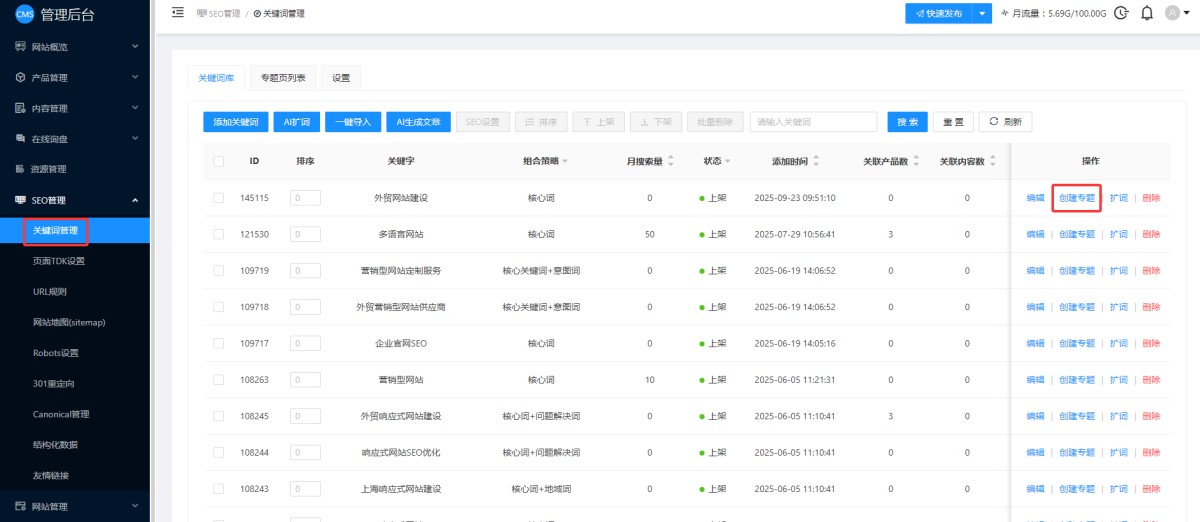Click the keyword search input field
The height and width of the screenshot is (522, 1200).
pos(813,122)
